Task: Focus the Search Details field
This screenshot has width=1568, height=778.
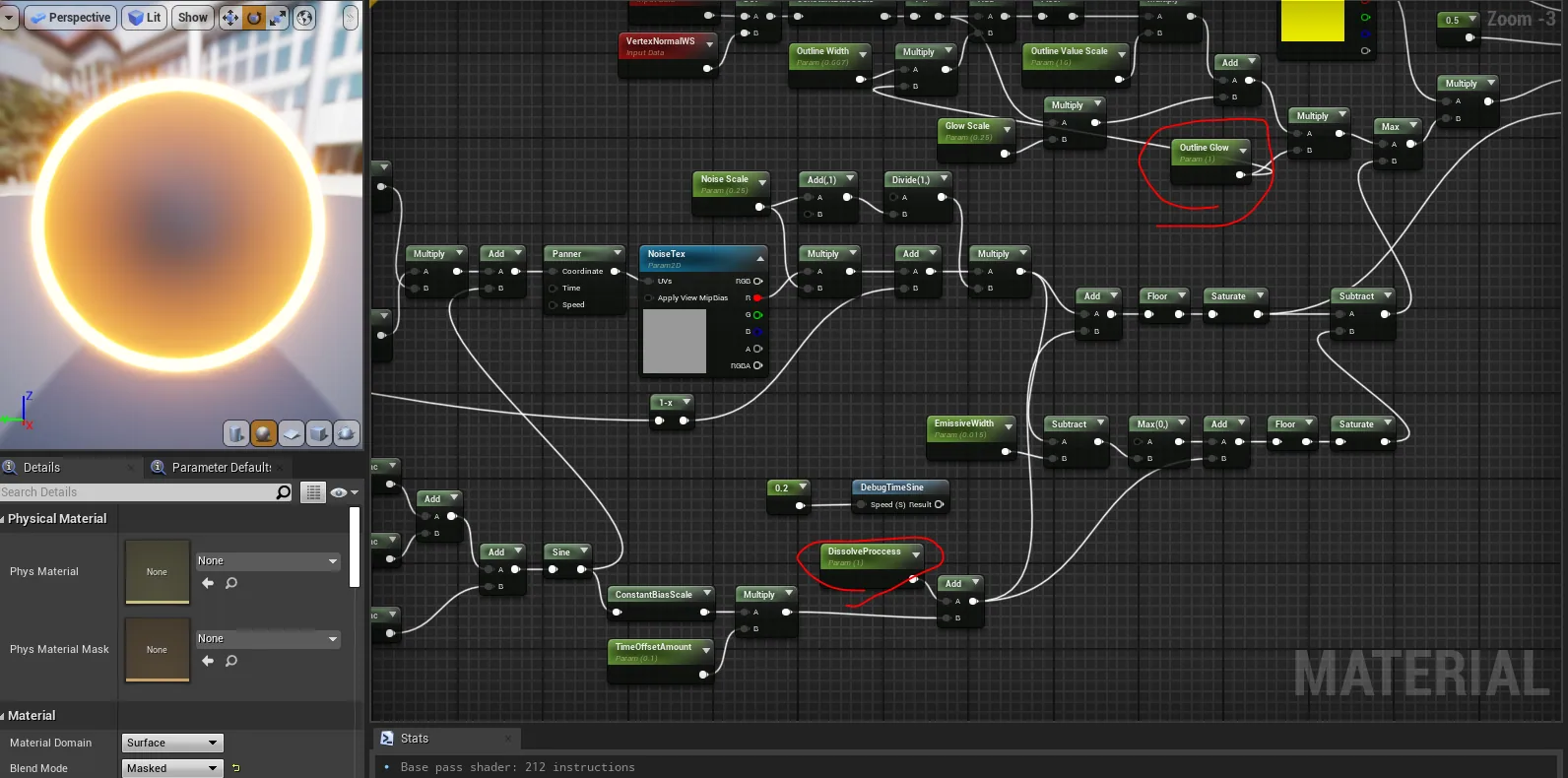Action: point(138,492)
